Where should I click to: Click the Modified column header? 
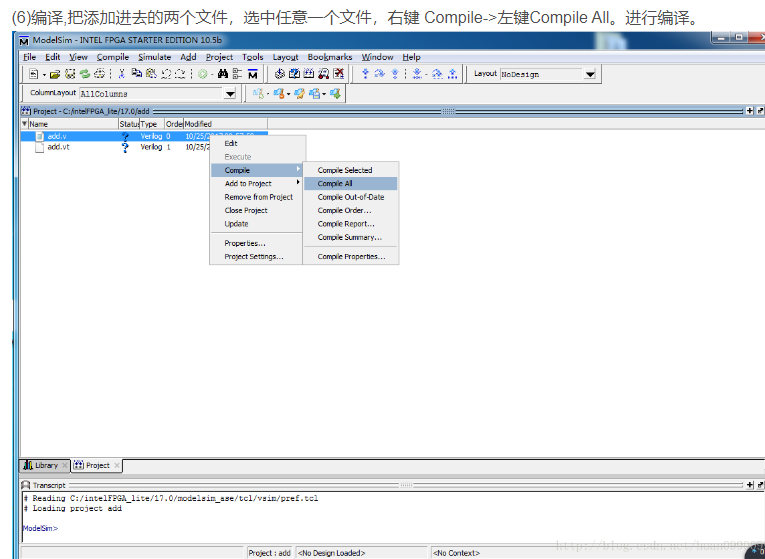click(x=225, y=124)
